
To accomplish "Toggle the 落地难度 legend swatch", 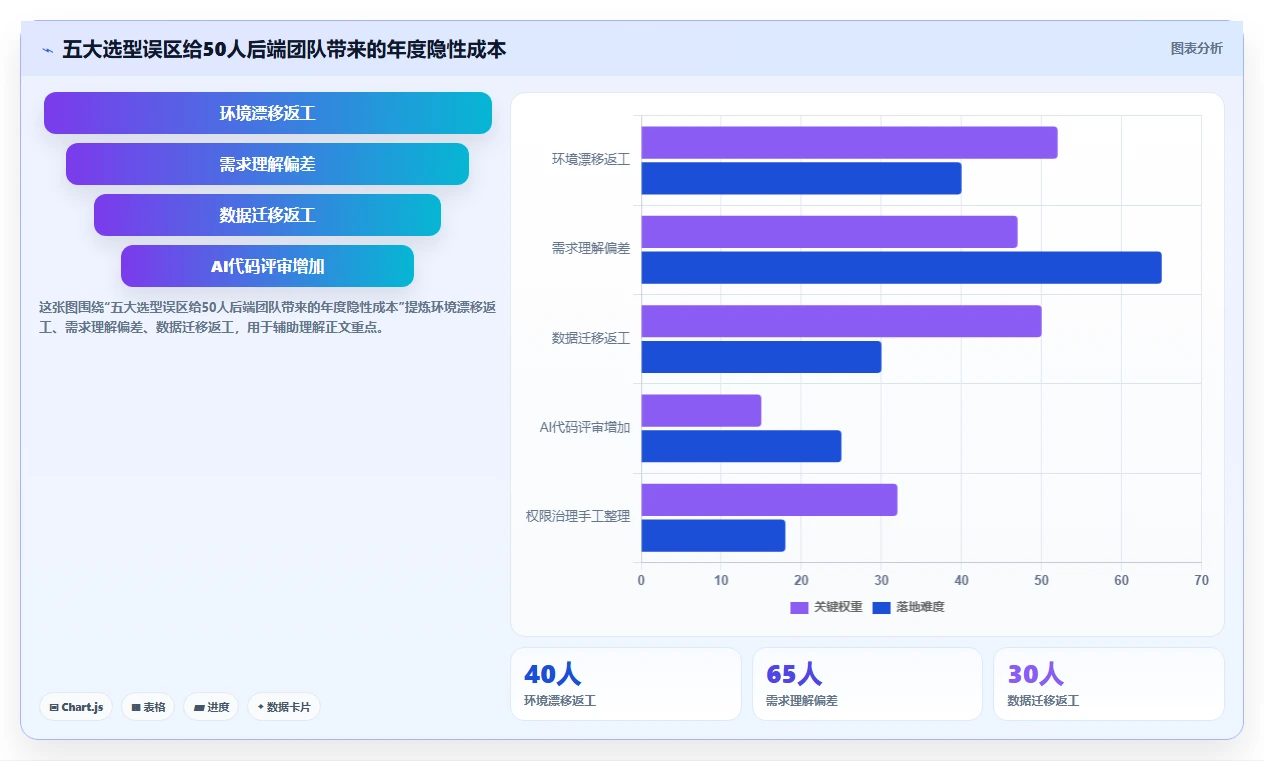I will pos(882,607).
